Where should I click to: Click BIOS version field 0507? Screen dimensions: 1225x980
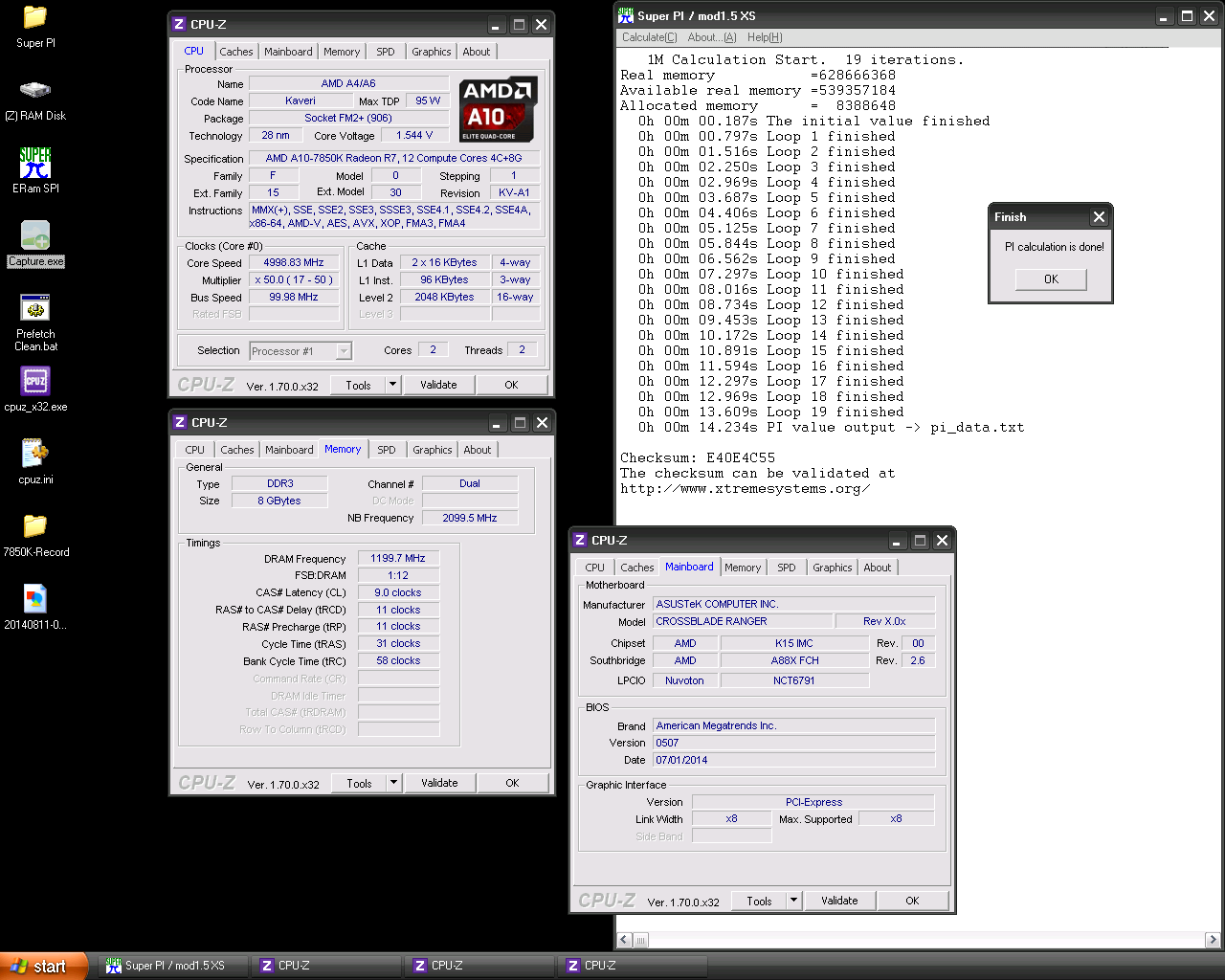(x=793, y=743)
